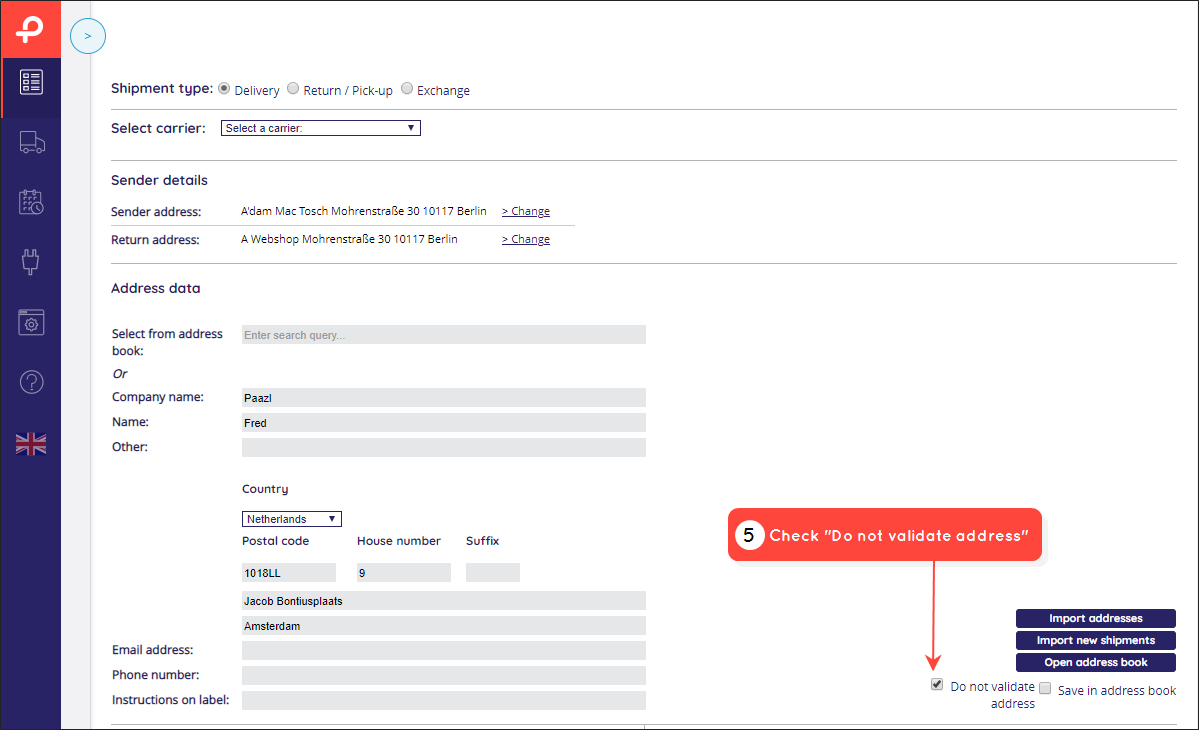Click the UK flag language icon
Screen dimensions: 1199x730
pos(31,444)
